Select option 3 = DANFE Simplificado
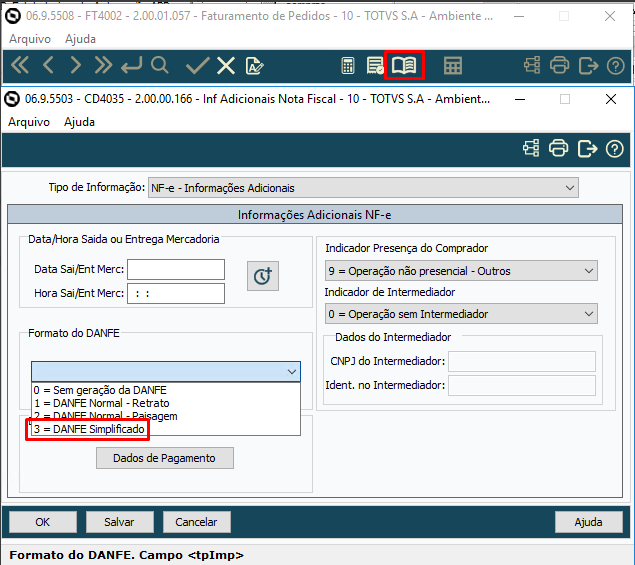 point(166,429)
